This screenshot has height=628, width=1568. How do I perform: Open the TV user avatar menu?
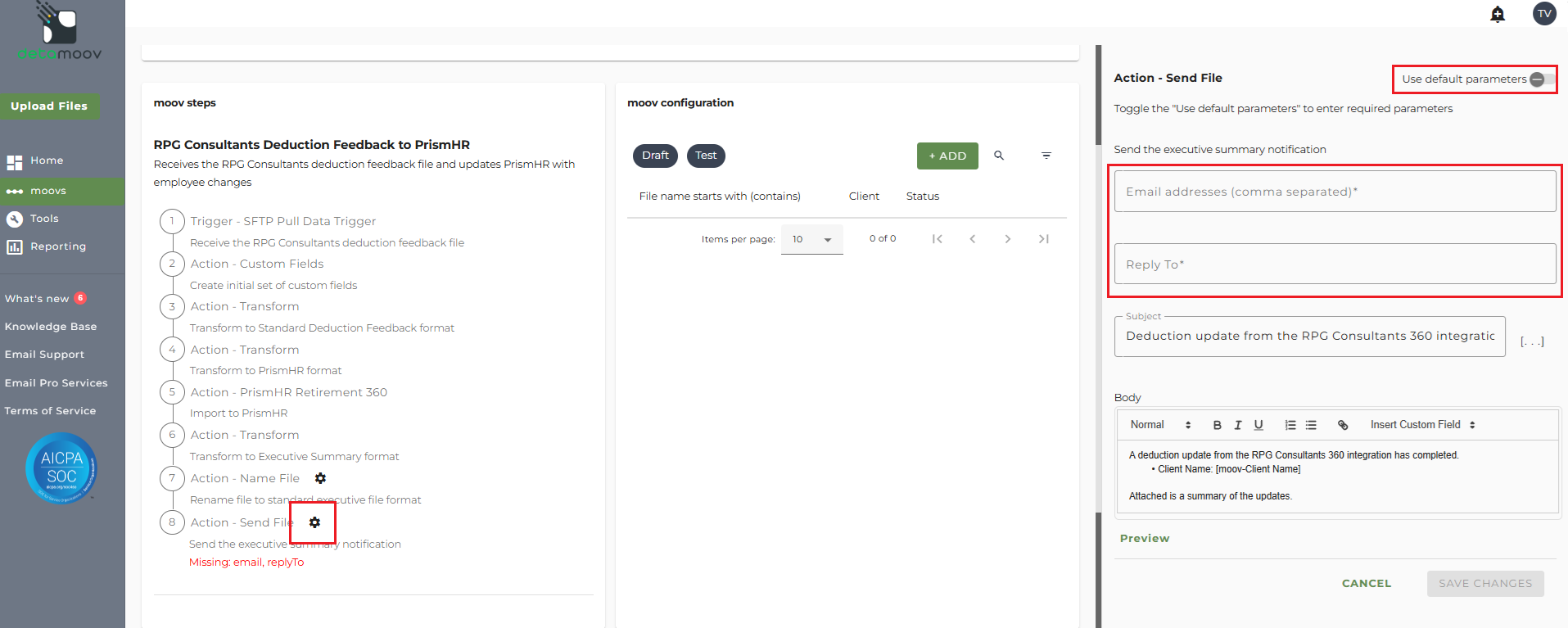1544,14
